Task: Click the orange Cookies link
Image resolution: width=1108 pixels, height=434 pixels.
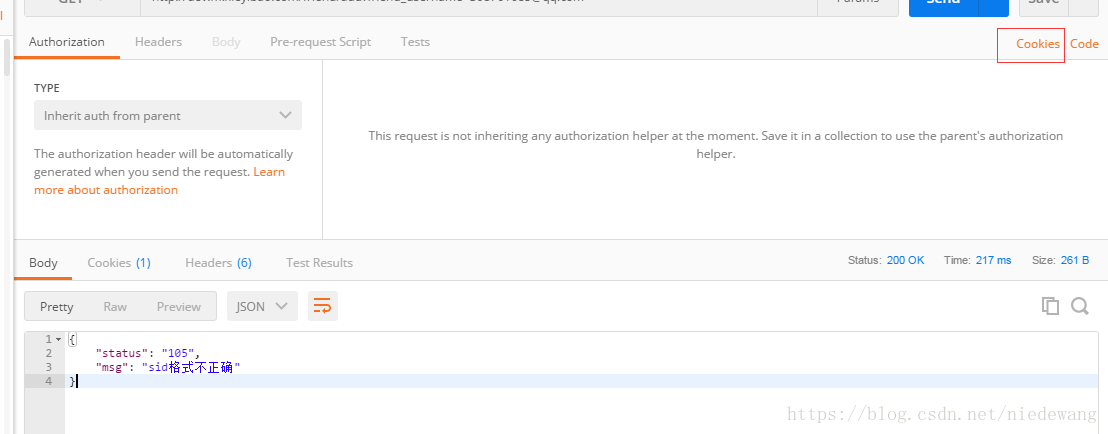Action: tap(1037, 43)
